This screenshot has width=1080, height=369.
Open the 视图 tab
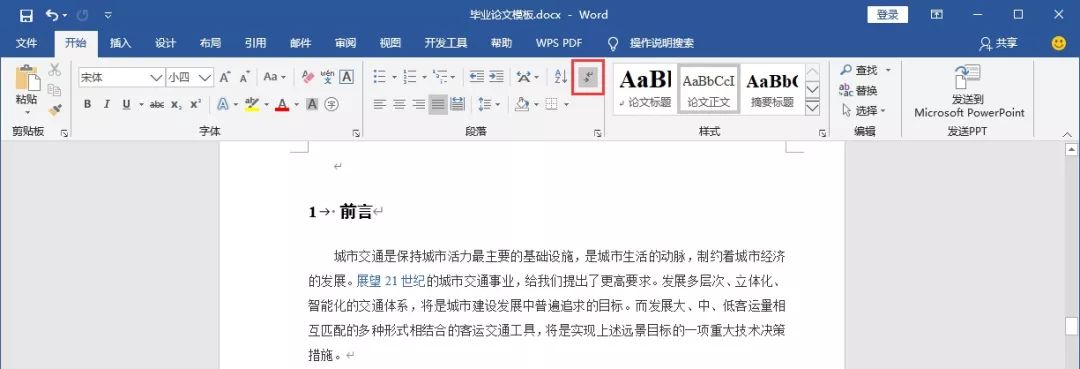click(x=390, y=43)
